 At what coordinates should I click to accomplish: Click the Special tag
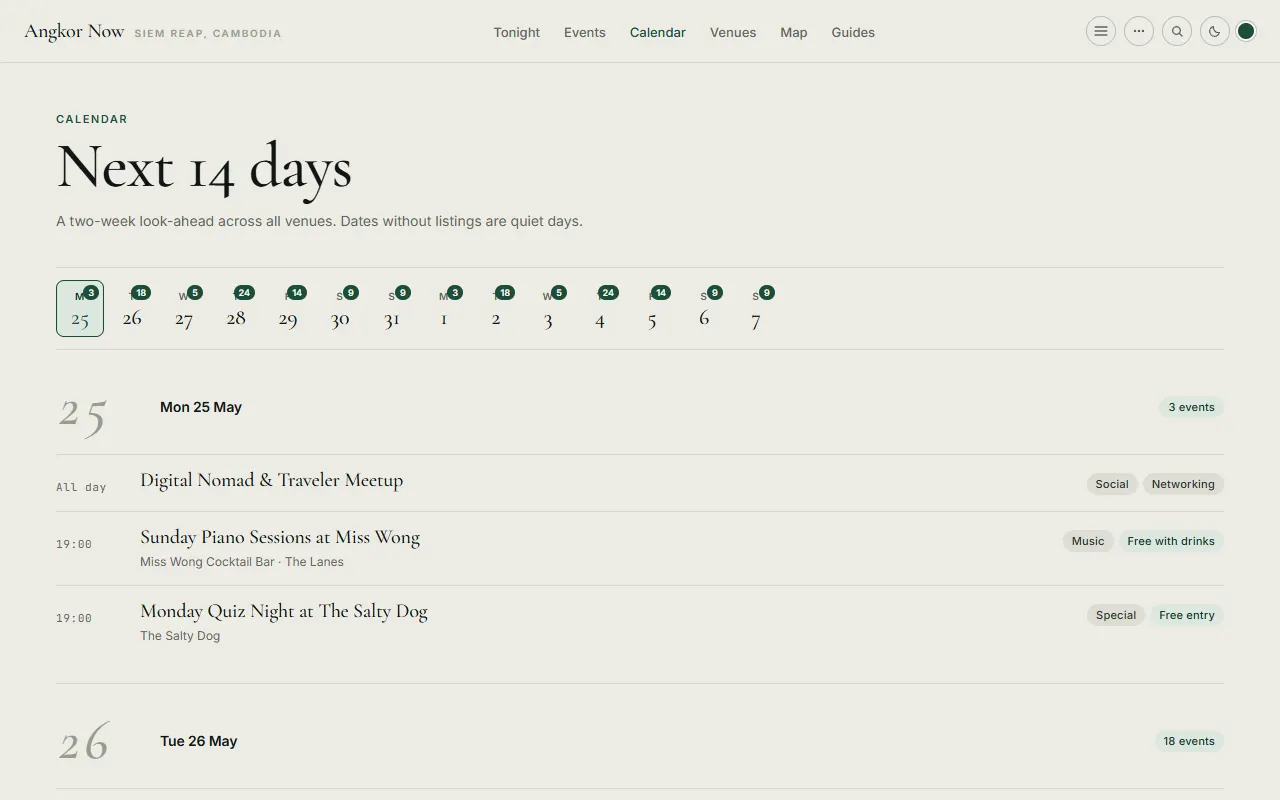click(1116, 615)
